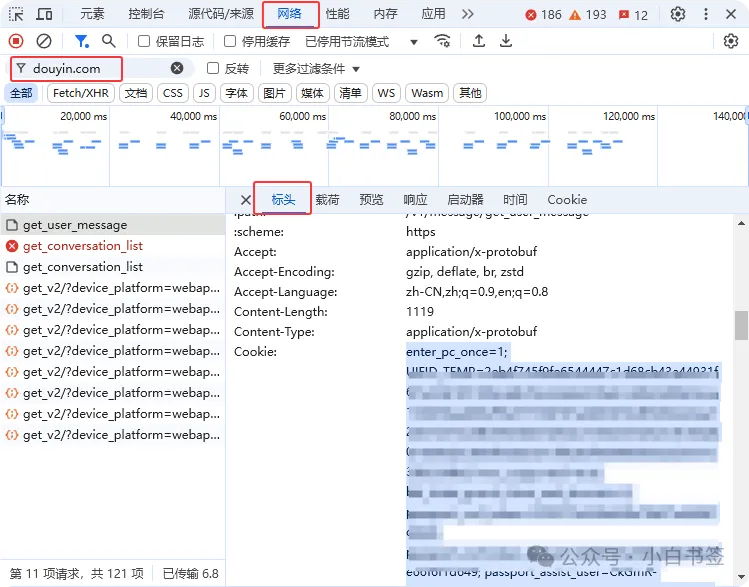Screen dimensions: 749x587
Task: Focus the douyin.com filter input
Action: click(x=98, y=69)
